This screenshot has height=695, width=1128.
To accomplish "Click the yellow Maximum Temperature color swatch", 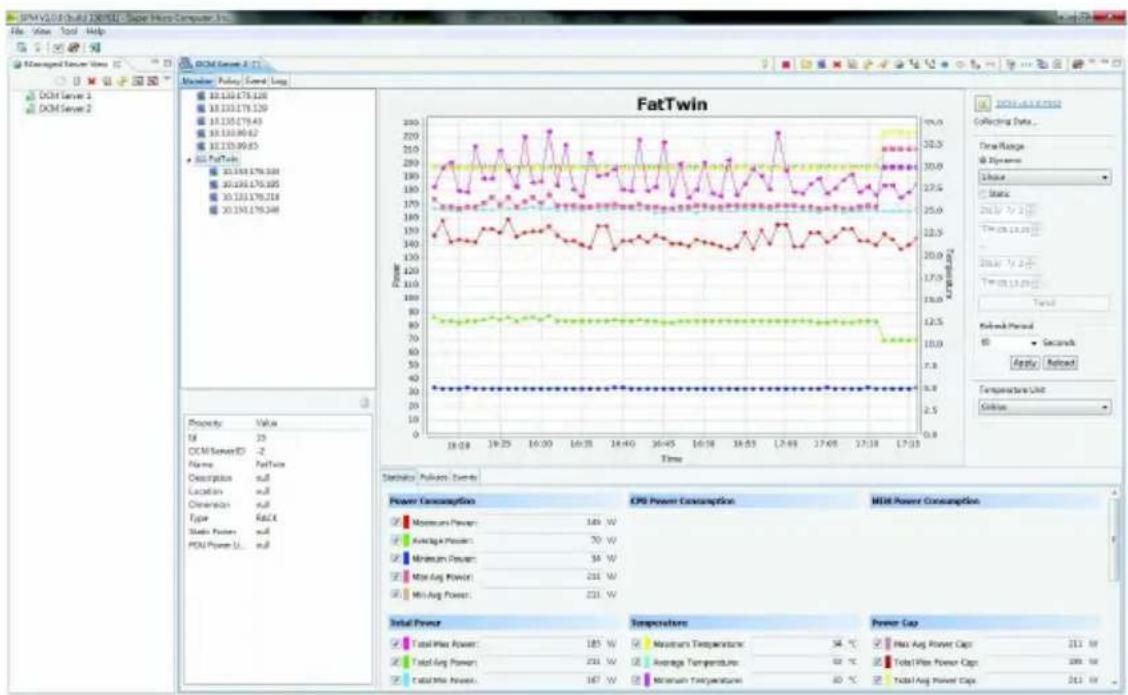I will (x=647, y=644).
